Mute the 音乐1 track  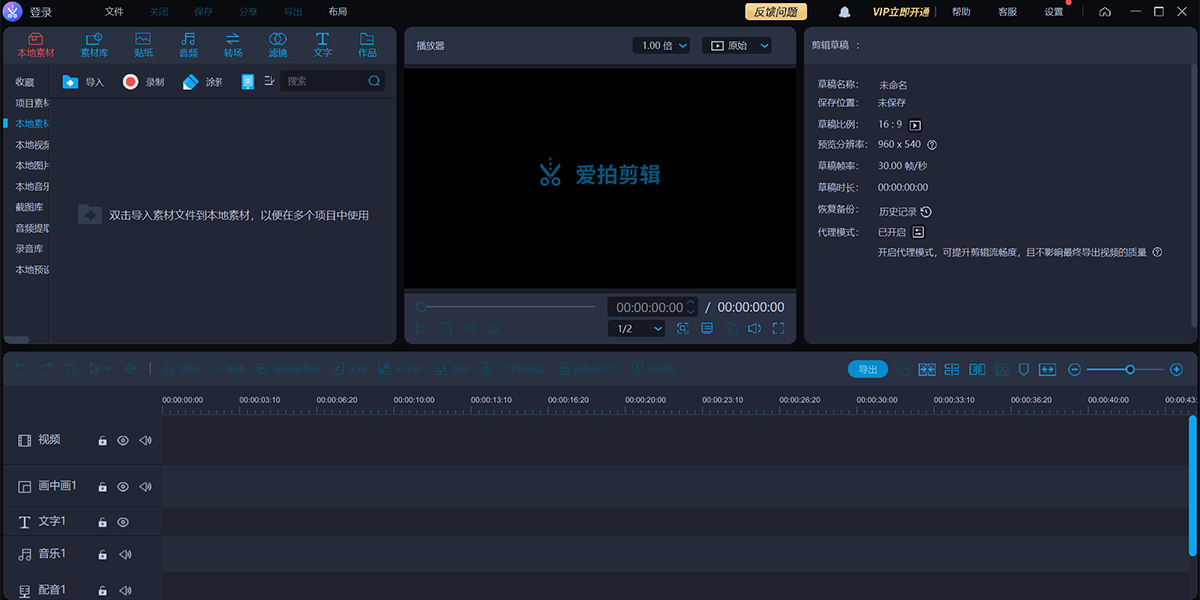(x=125, y=554)
